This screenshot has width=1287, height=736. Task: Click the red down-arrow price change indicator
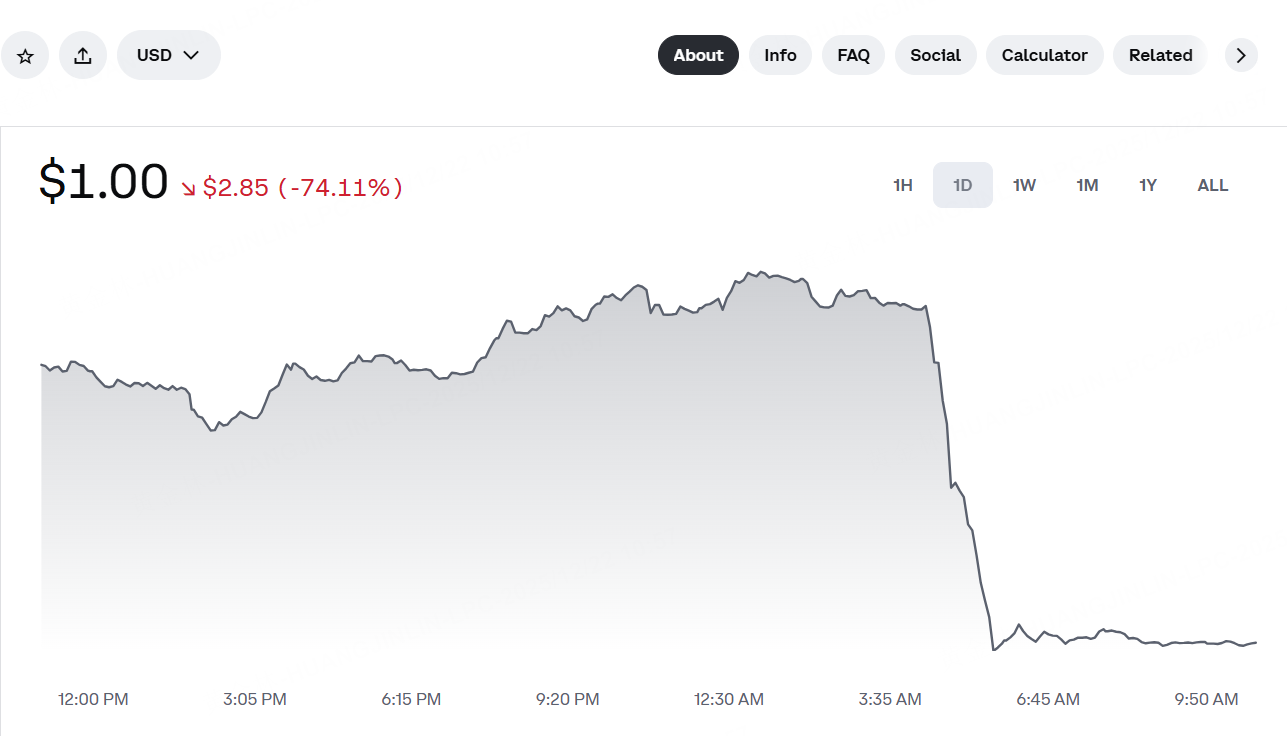point(189,188)
